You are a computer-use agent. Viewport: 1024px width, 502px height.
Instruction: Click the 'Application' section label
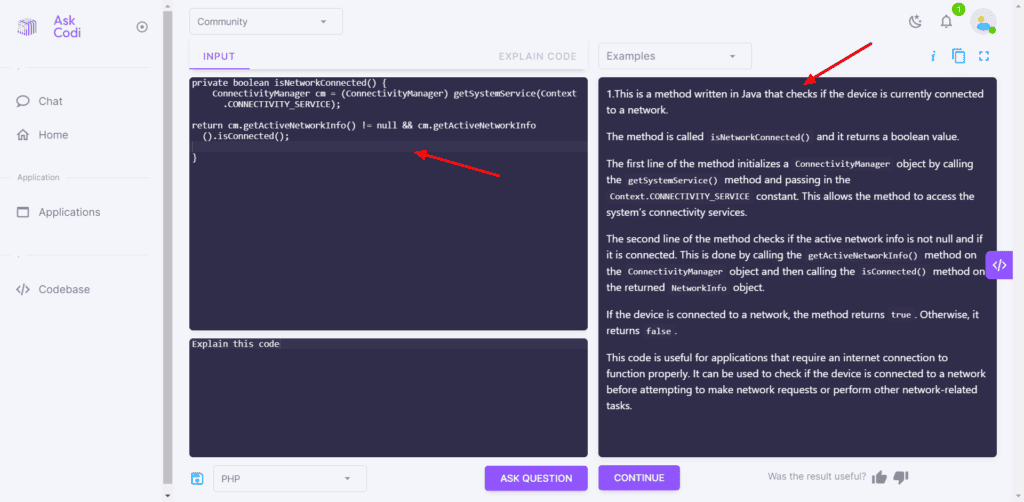[38, 178]
